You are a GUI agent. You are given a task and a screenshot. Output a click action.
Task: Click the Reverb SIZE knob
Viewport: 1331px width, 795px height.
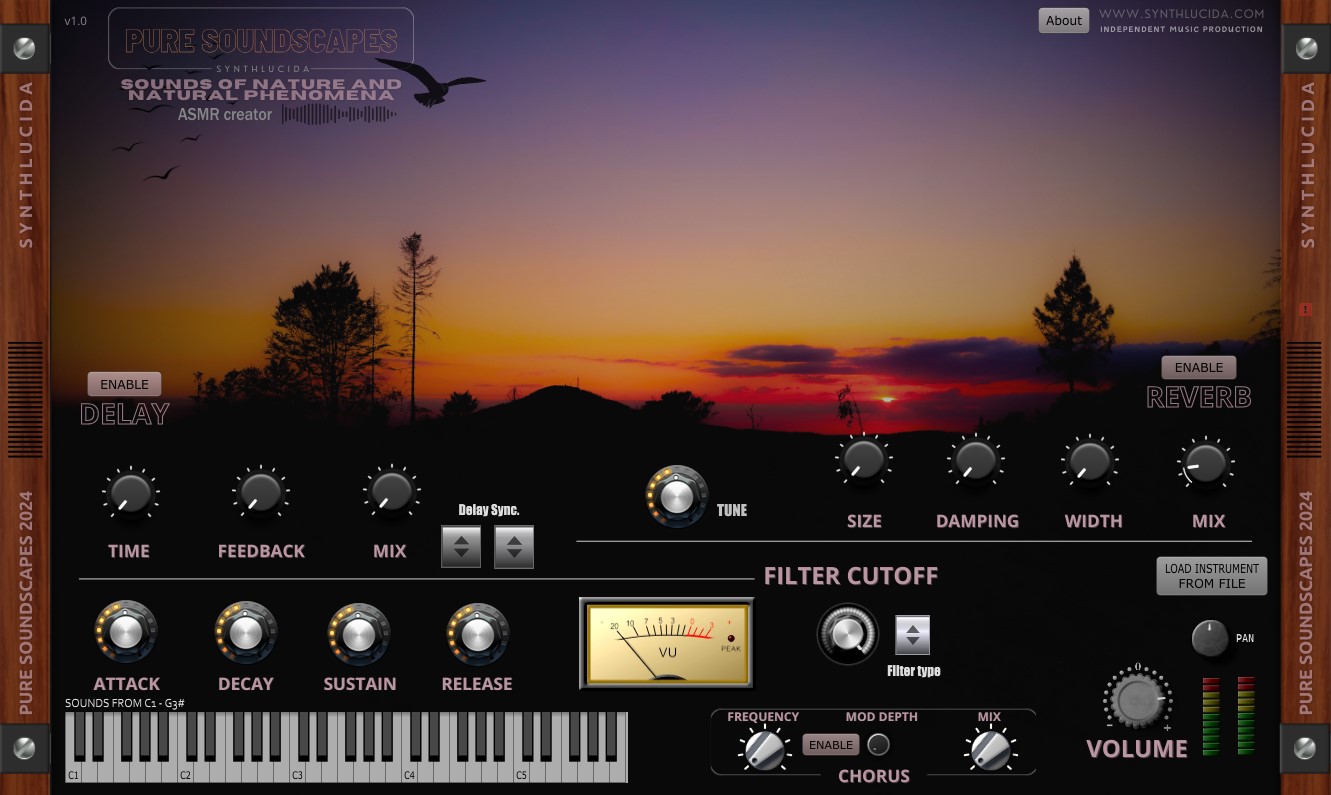[863, 460]
